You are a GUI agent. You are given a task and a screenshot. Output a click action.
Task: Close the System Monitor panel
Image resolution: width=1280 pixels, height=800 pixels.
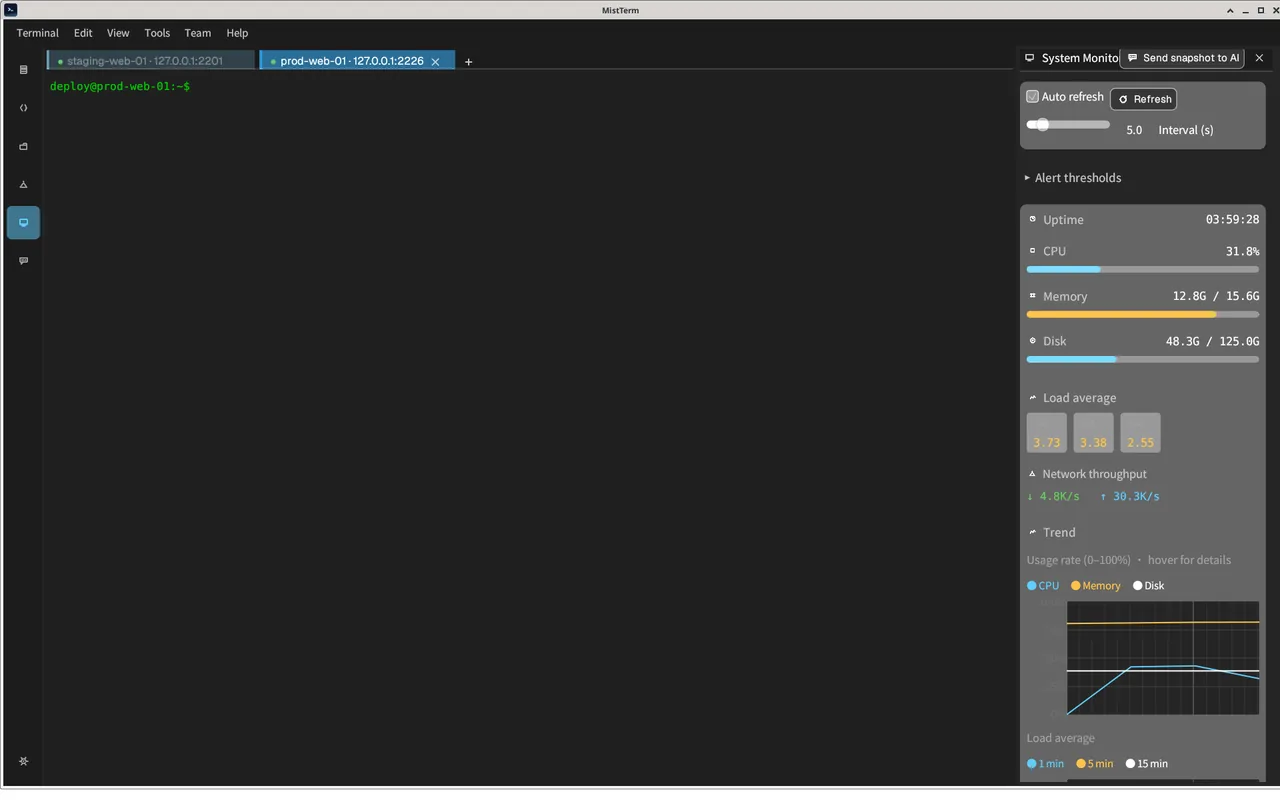(1260, 58)
